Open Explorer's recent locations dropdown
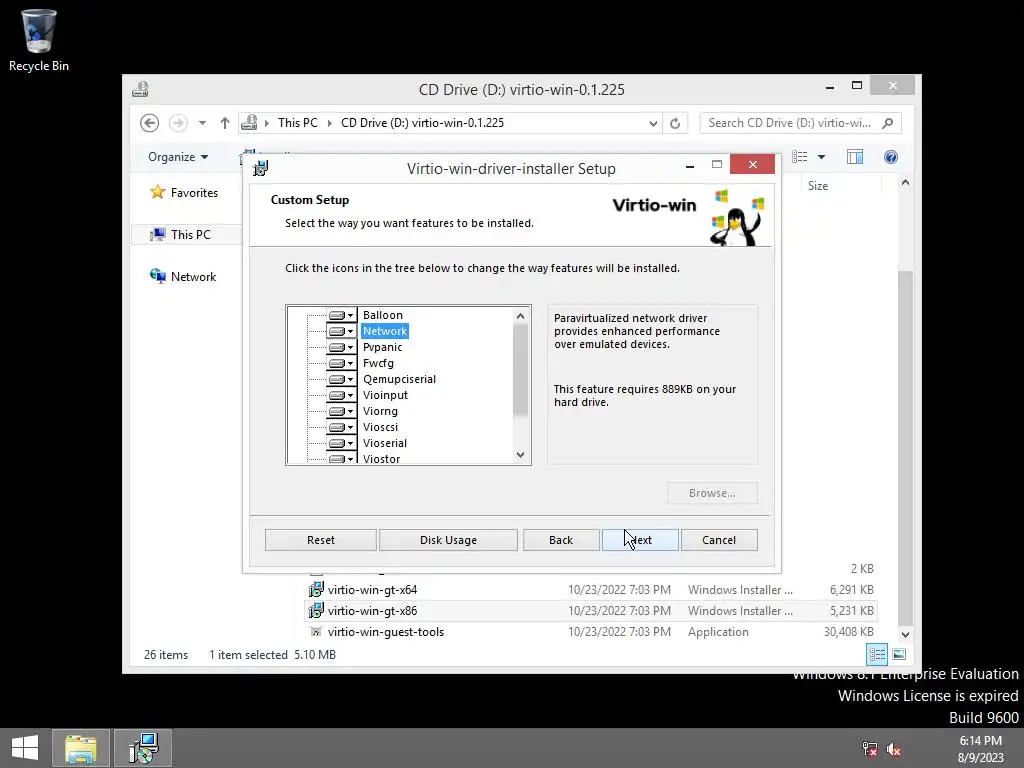Screen dimensions: 1024x768 202,123
